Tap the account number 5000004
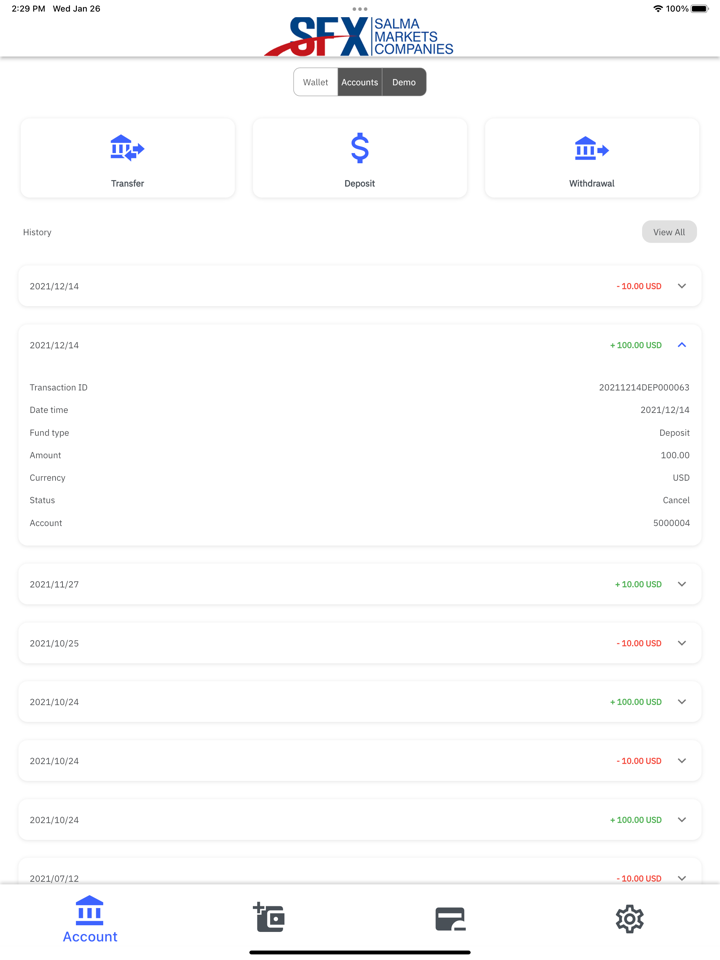Screen dimensions: 720x960 [671, 523]
